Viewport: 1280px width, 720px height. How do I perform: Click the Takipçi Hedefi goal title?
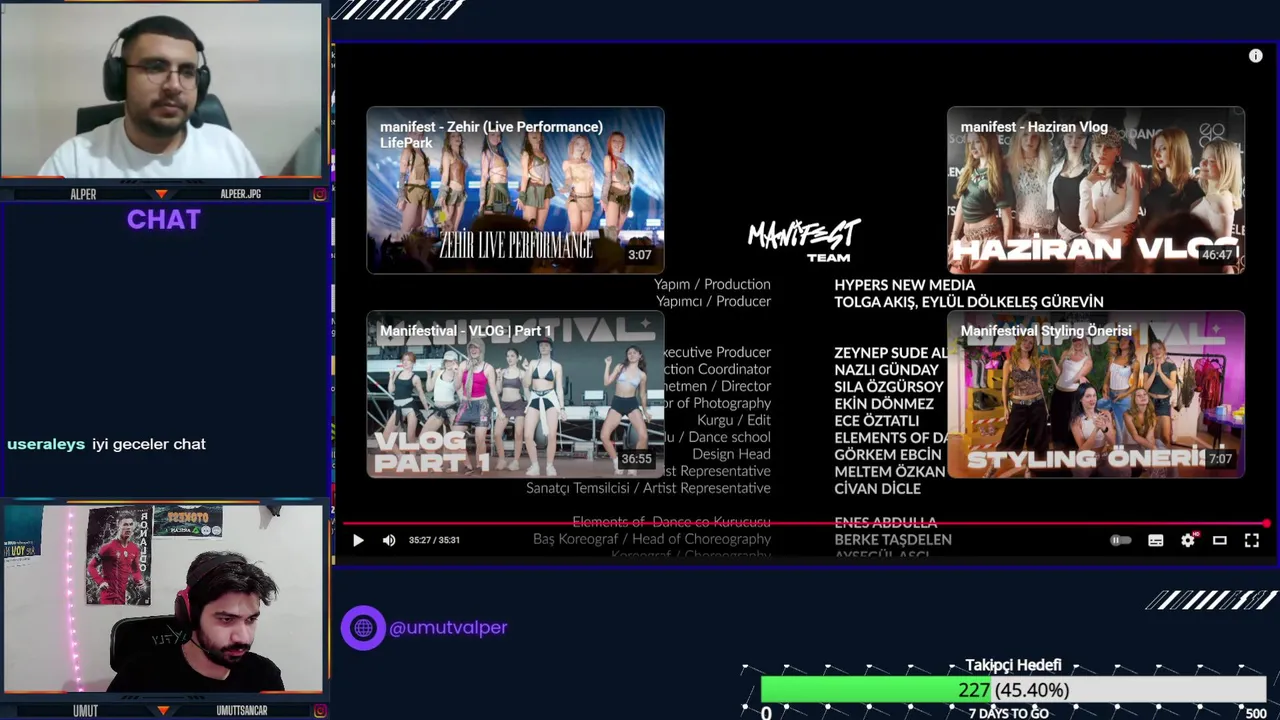pos(1013,665)
